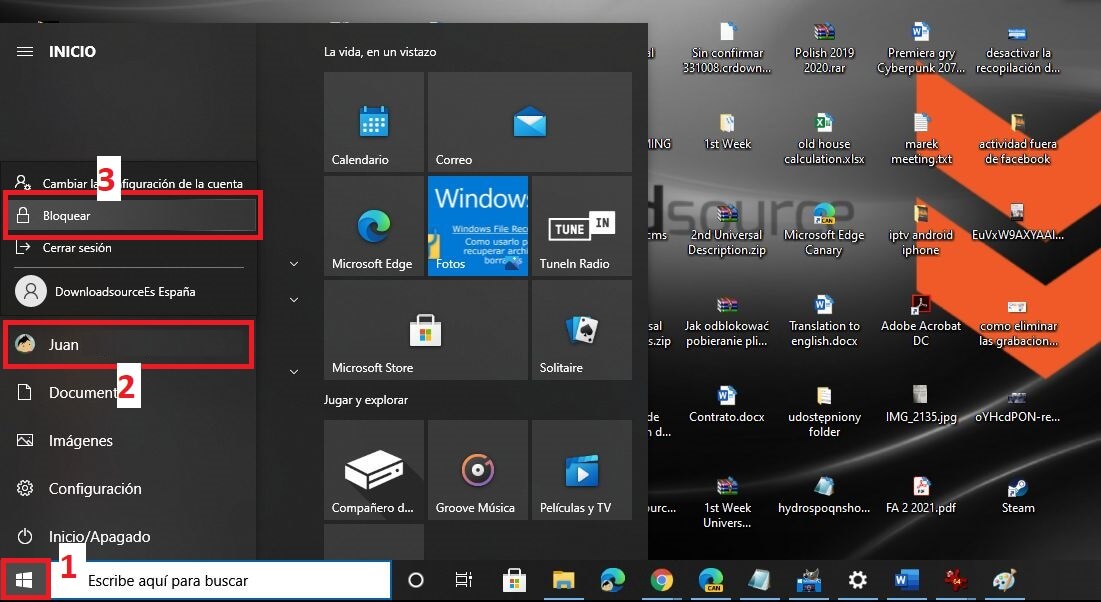1101x602 pixels.
Task: Launch the Solitaire tile
Action: tap(581, 330)
